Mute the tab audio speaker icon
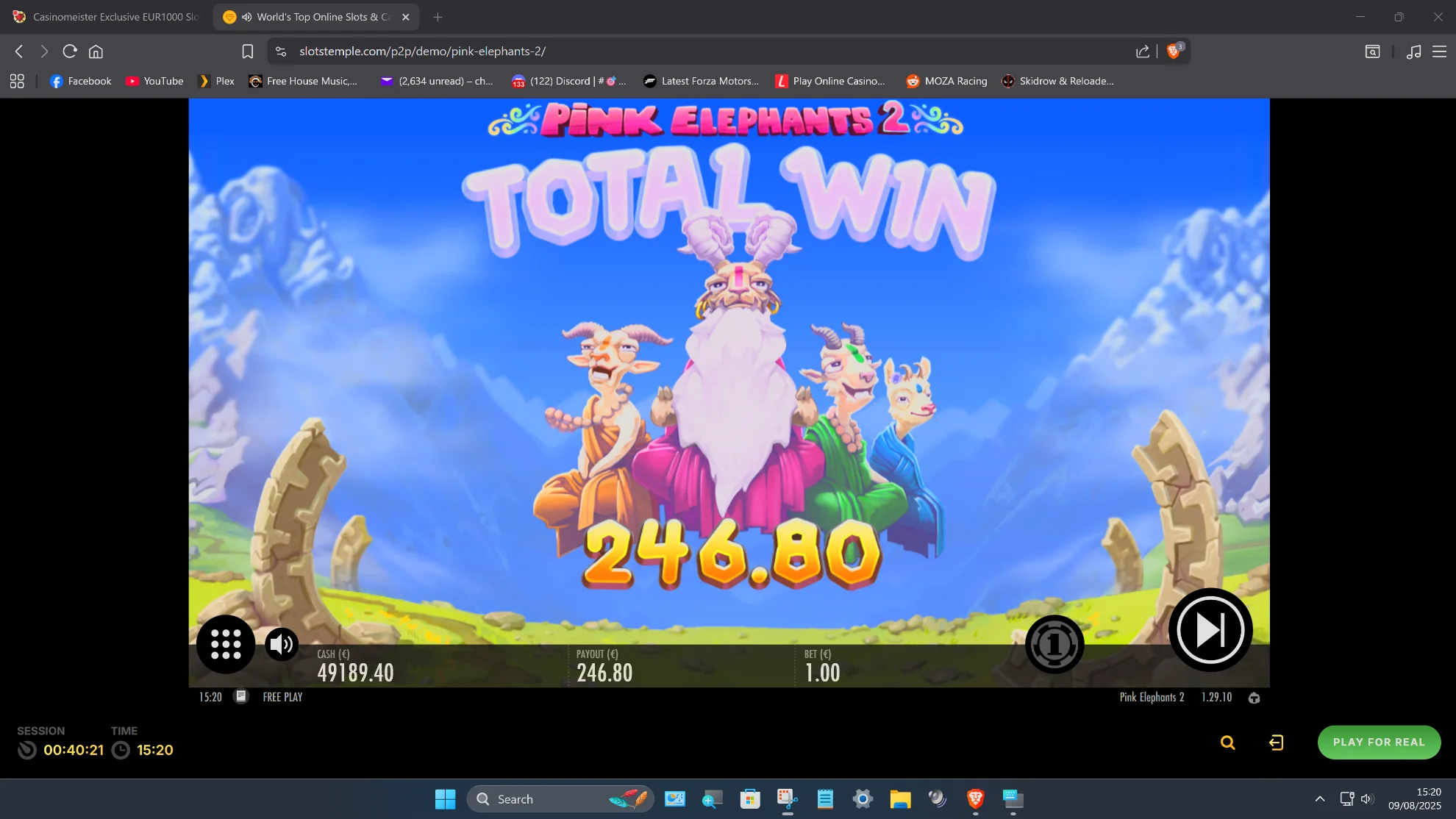This screenshot has height=819, width=1456. [247, 17]
